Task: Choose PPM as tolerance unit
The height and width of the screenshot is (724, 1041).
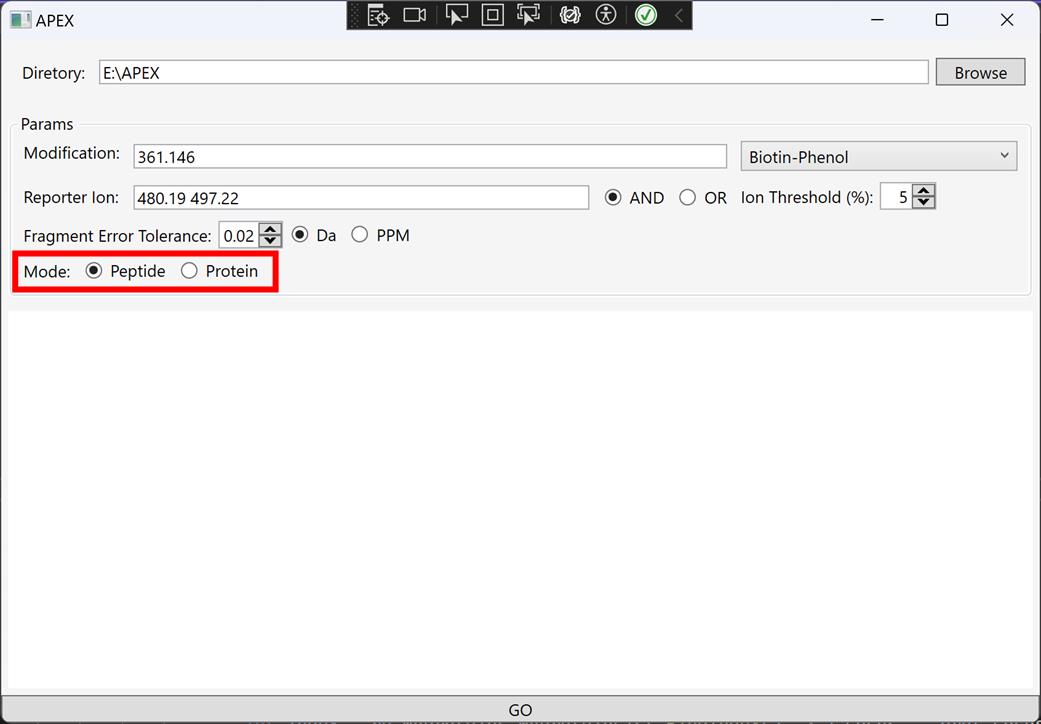Action: point(360,235)
